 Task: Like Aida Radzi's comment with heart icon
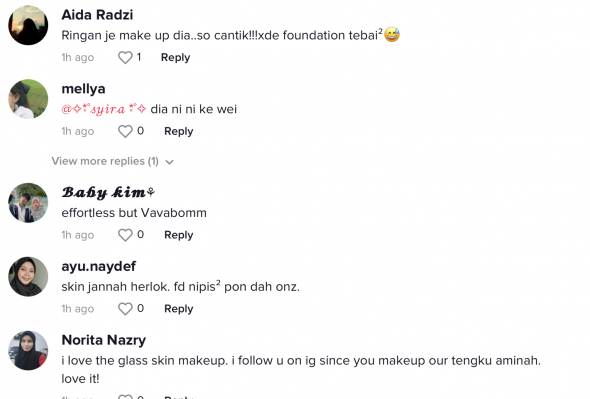pos(125,58)
